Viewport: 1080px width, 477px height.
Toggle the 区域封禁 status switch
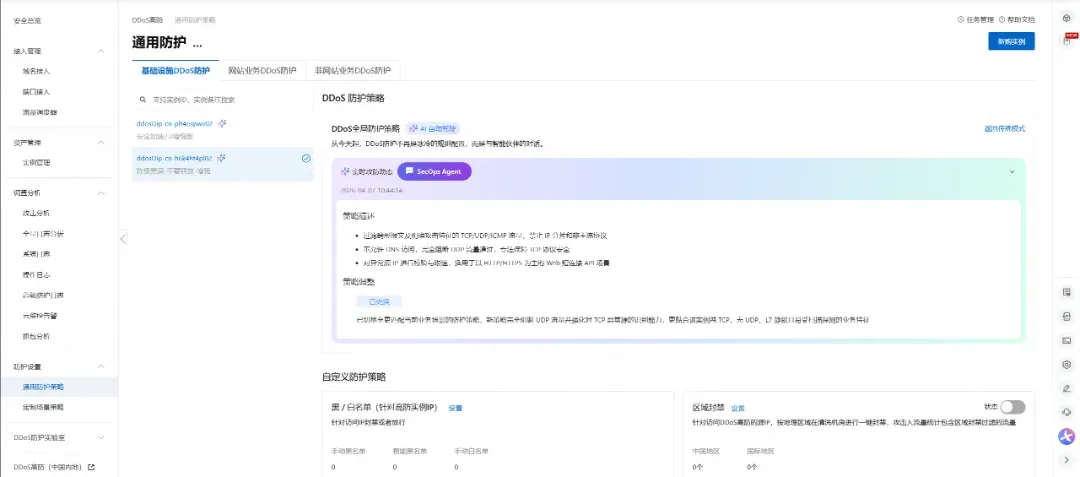(x=1012, y=407)
